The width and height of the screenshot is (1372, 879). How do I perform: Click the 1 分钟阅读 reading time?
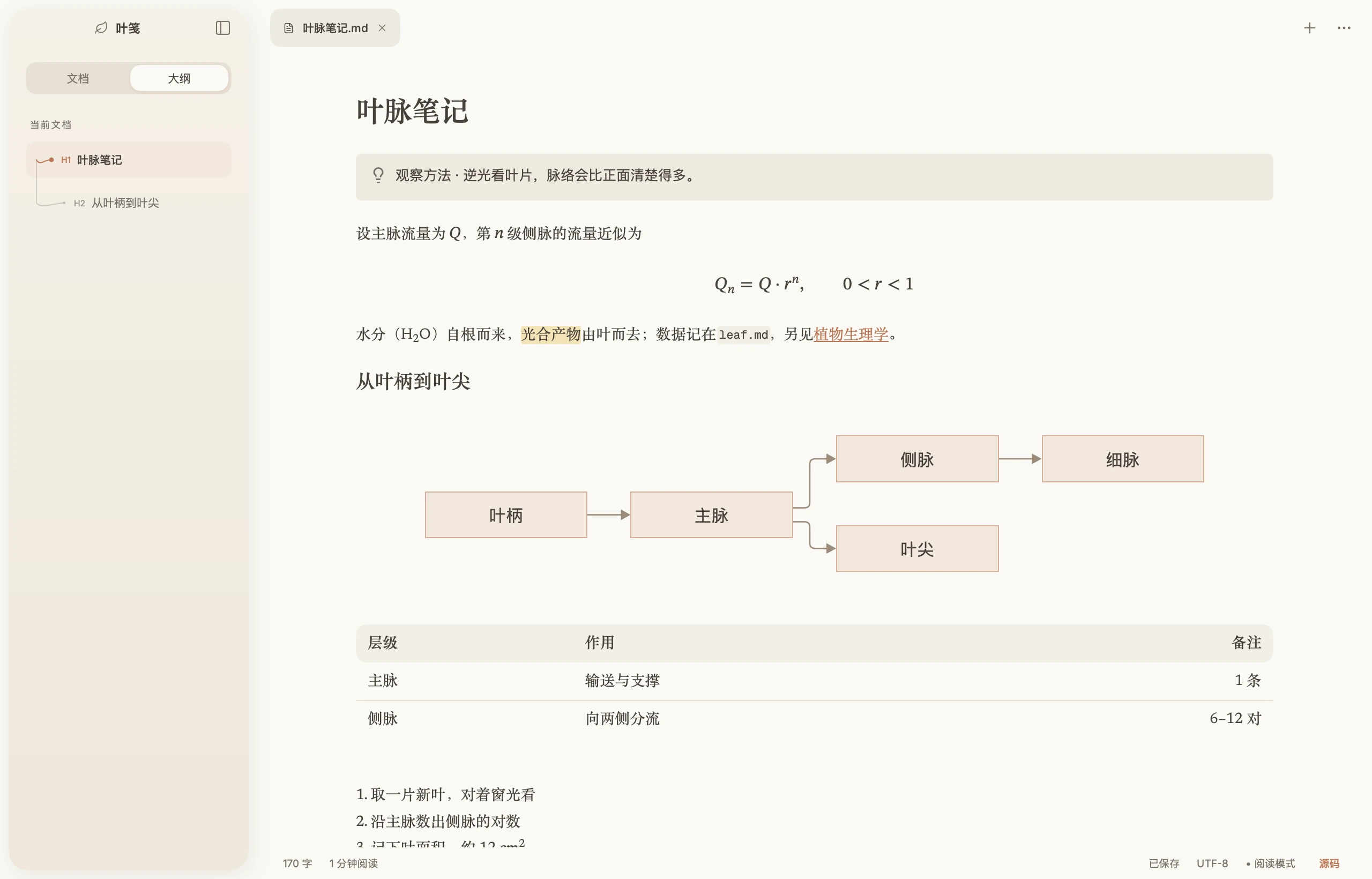click(x=353, y=863)
